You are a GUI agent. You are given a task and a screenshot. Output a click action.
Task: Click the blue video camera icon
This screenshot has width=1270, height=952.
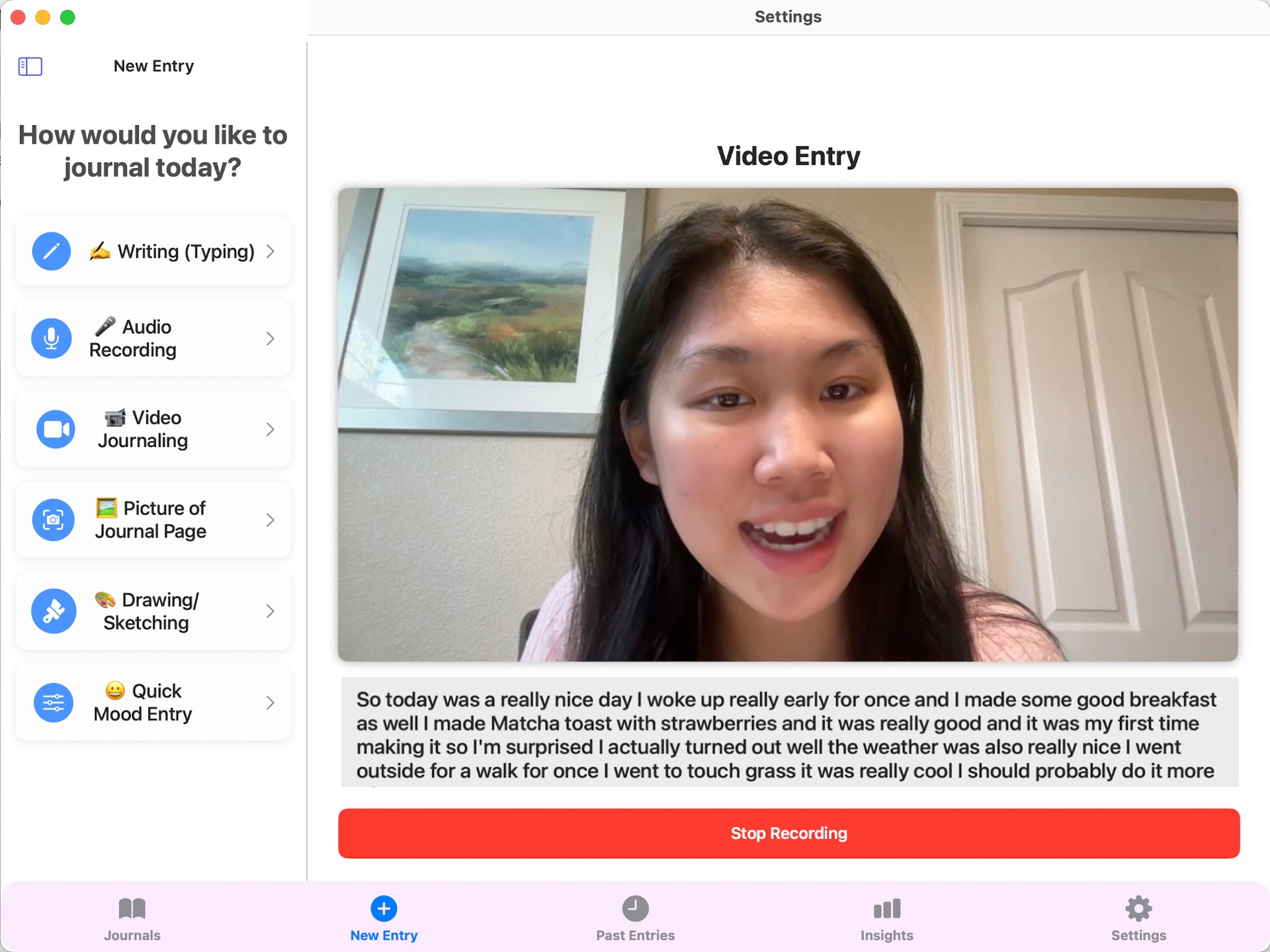pyautogui.click(x=56, y=430)
